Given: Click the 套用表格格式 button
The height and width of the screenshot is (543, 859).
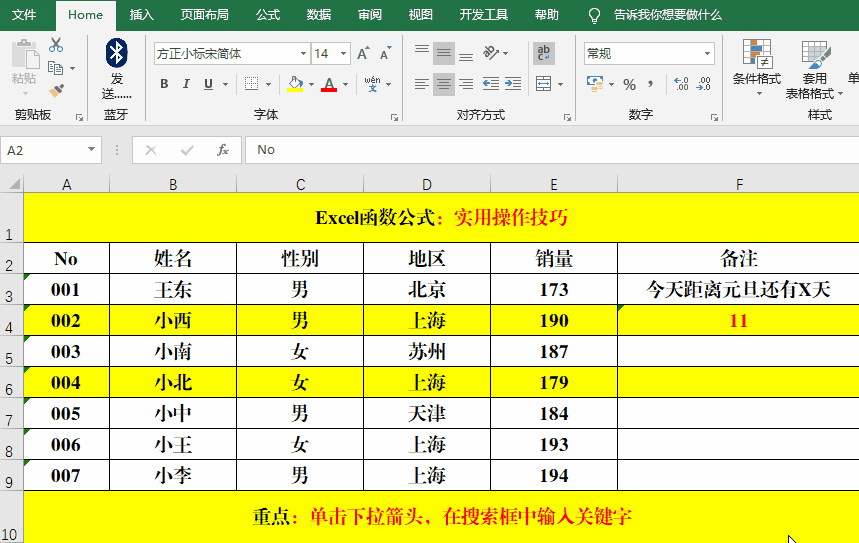Looking at the screenshot, I should click(813, 68).
